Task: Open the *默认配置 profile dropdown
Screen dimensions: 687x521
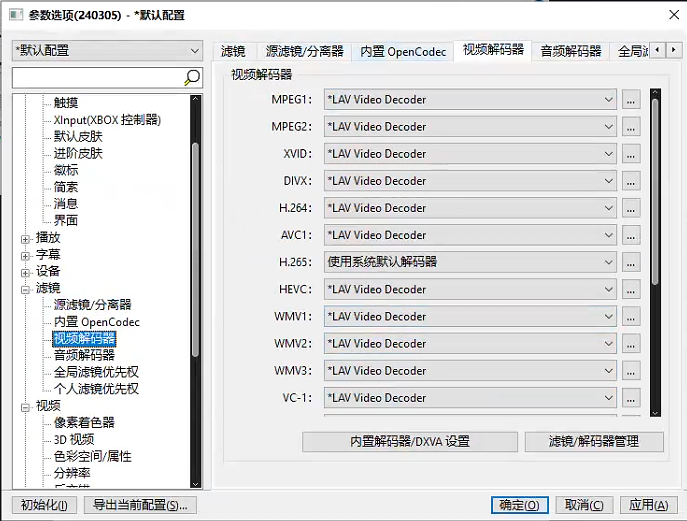Action: (107, 50)
